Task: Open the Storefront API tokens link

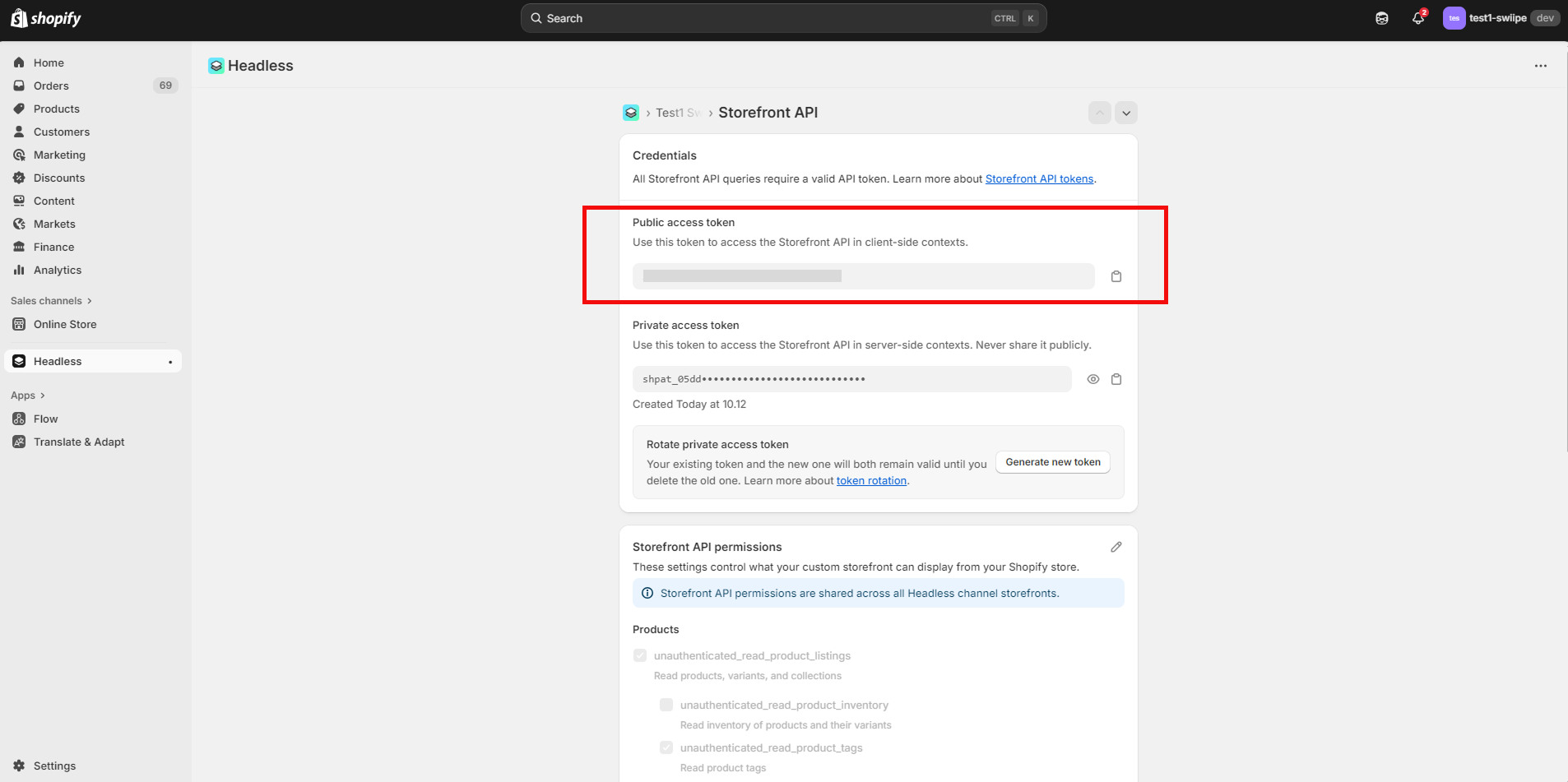Action: pyautogui.click(x=1039, y=178)
